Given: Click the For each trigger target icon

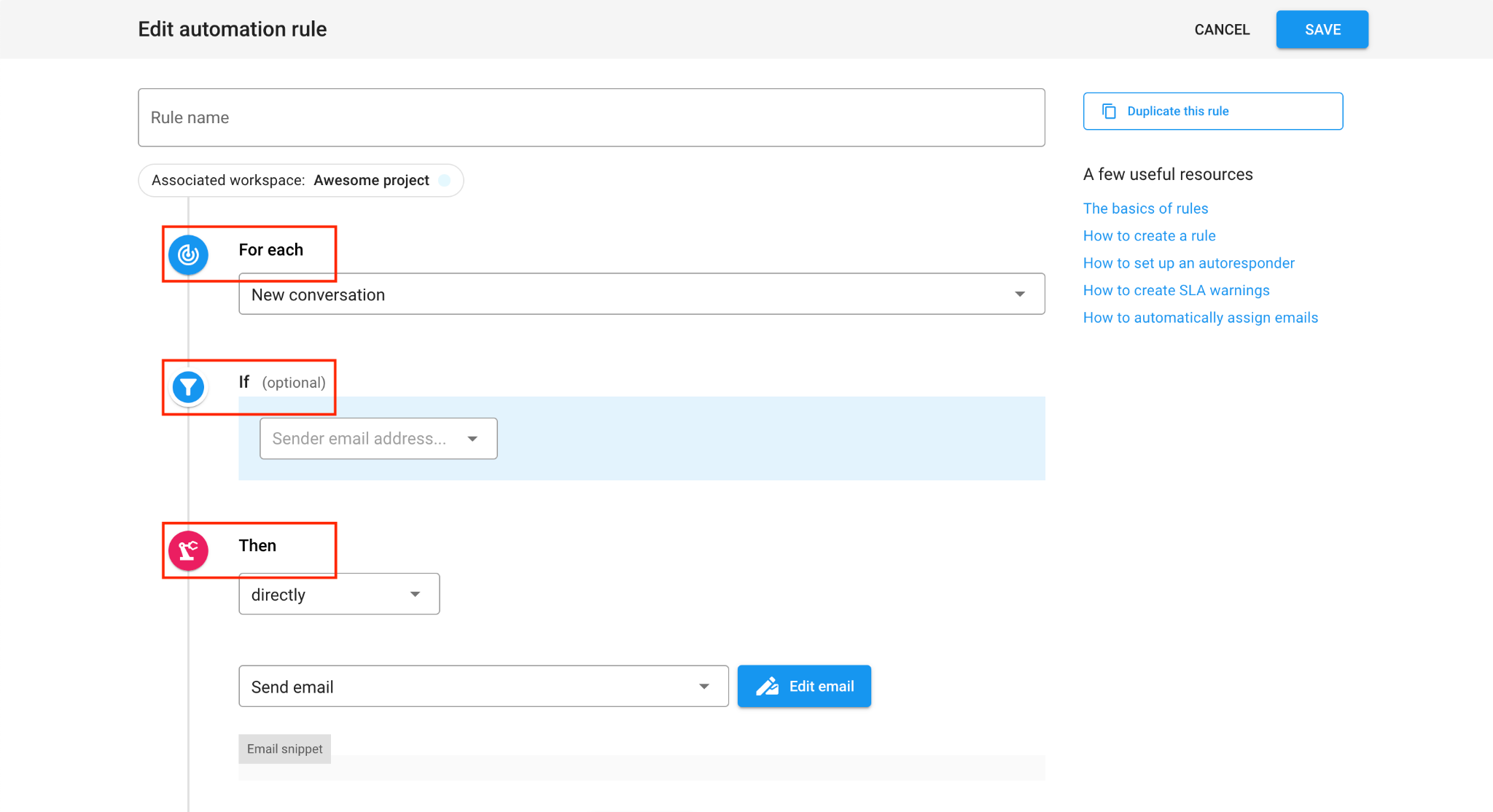Looking at the screenshot, I should (x=188, y=254).
